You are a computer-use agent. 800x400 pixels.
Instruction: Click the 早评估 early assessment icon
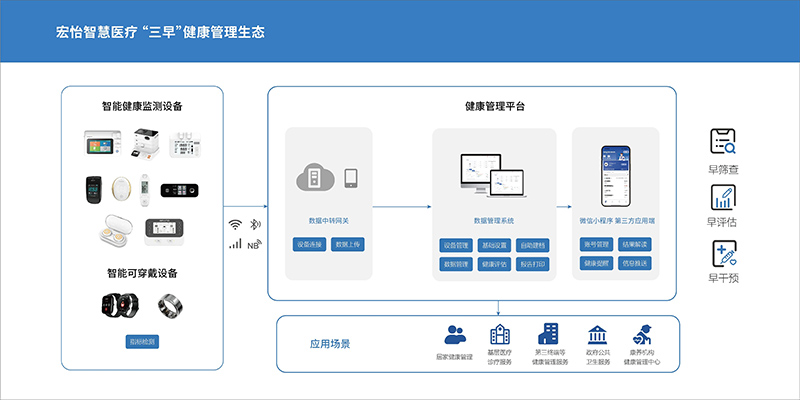click(x=722, y=197)
